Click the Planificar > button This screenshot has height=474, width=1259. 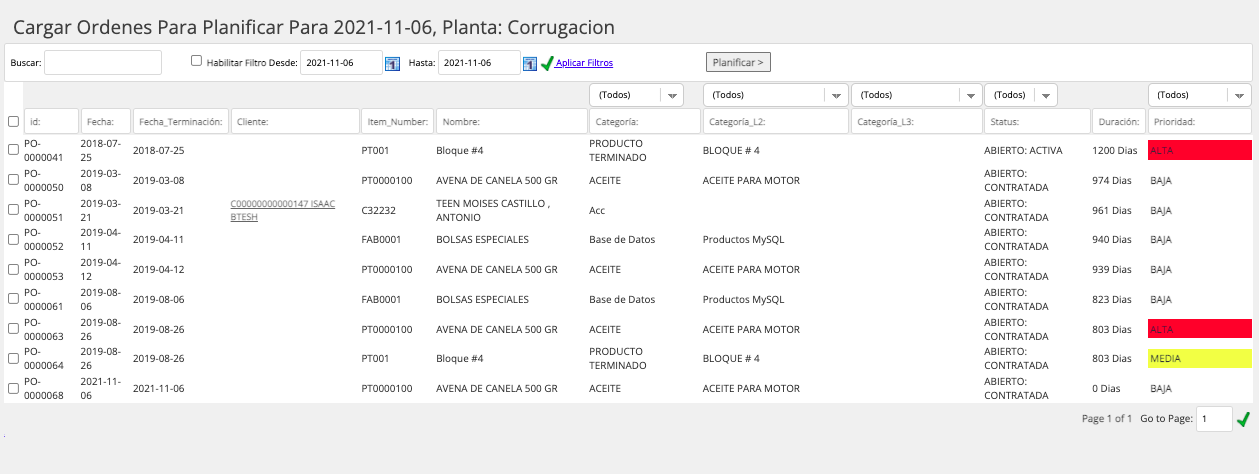click(x=738, y=62)
